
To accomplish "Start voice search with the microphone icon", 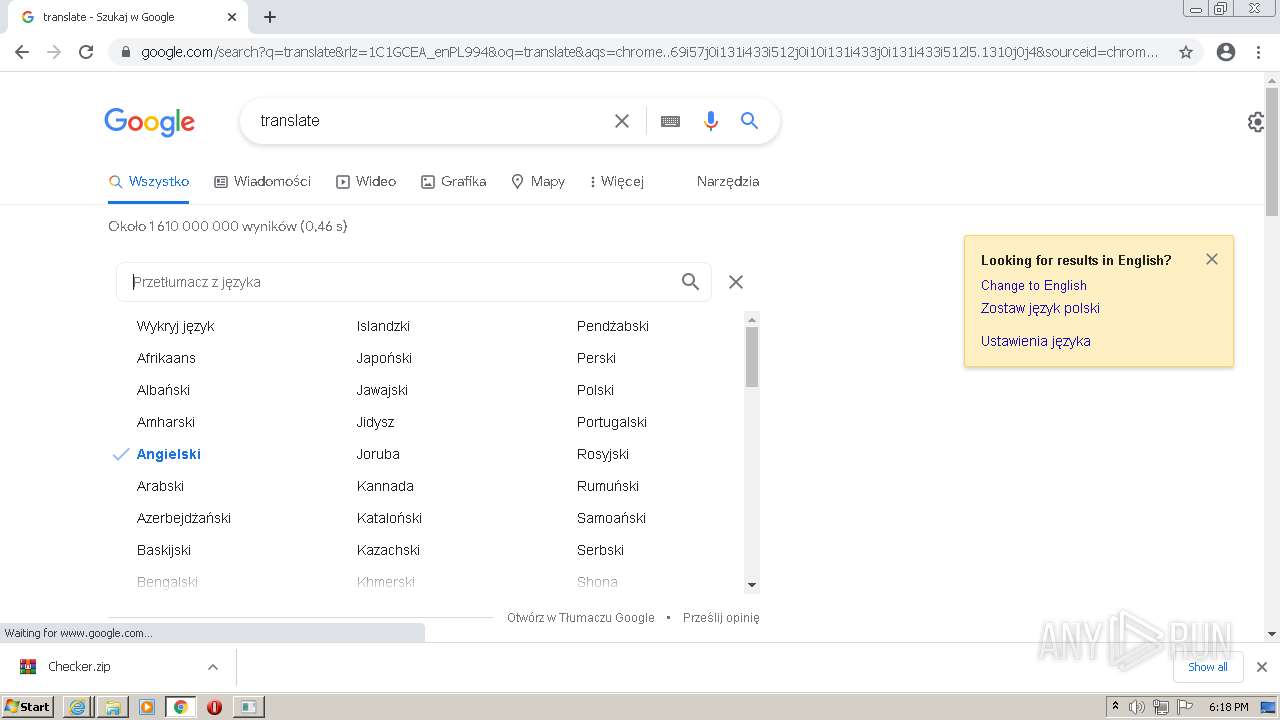I will point(710,121).
